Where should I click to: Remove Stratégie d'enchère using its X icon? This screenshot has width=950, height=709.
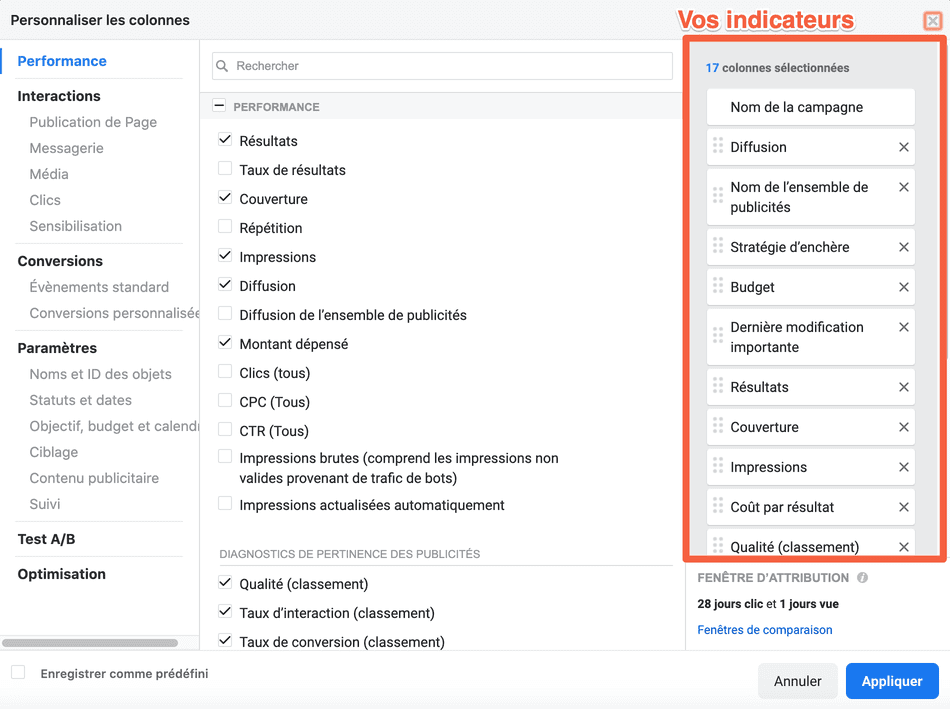903,247
